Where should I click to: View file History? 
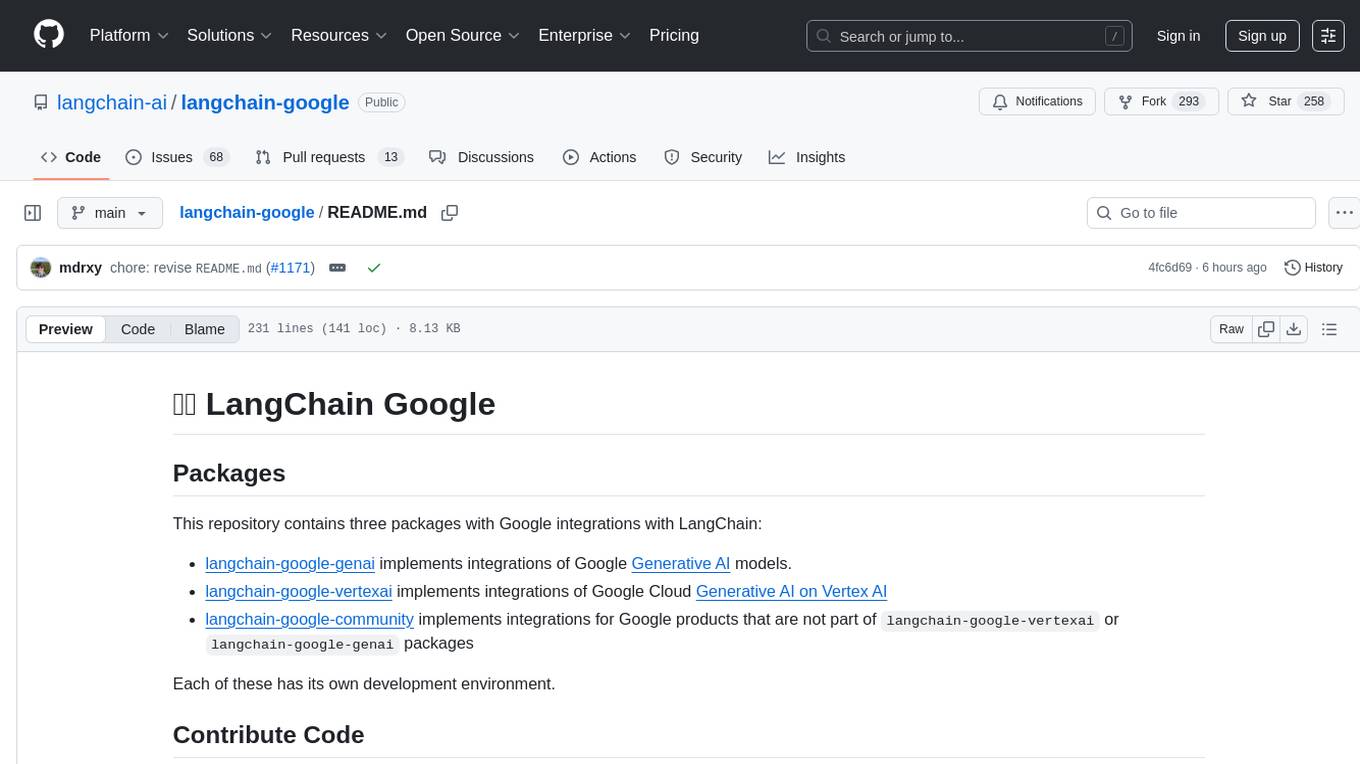click(1313, 268)
